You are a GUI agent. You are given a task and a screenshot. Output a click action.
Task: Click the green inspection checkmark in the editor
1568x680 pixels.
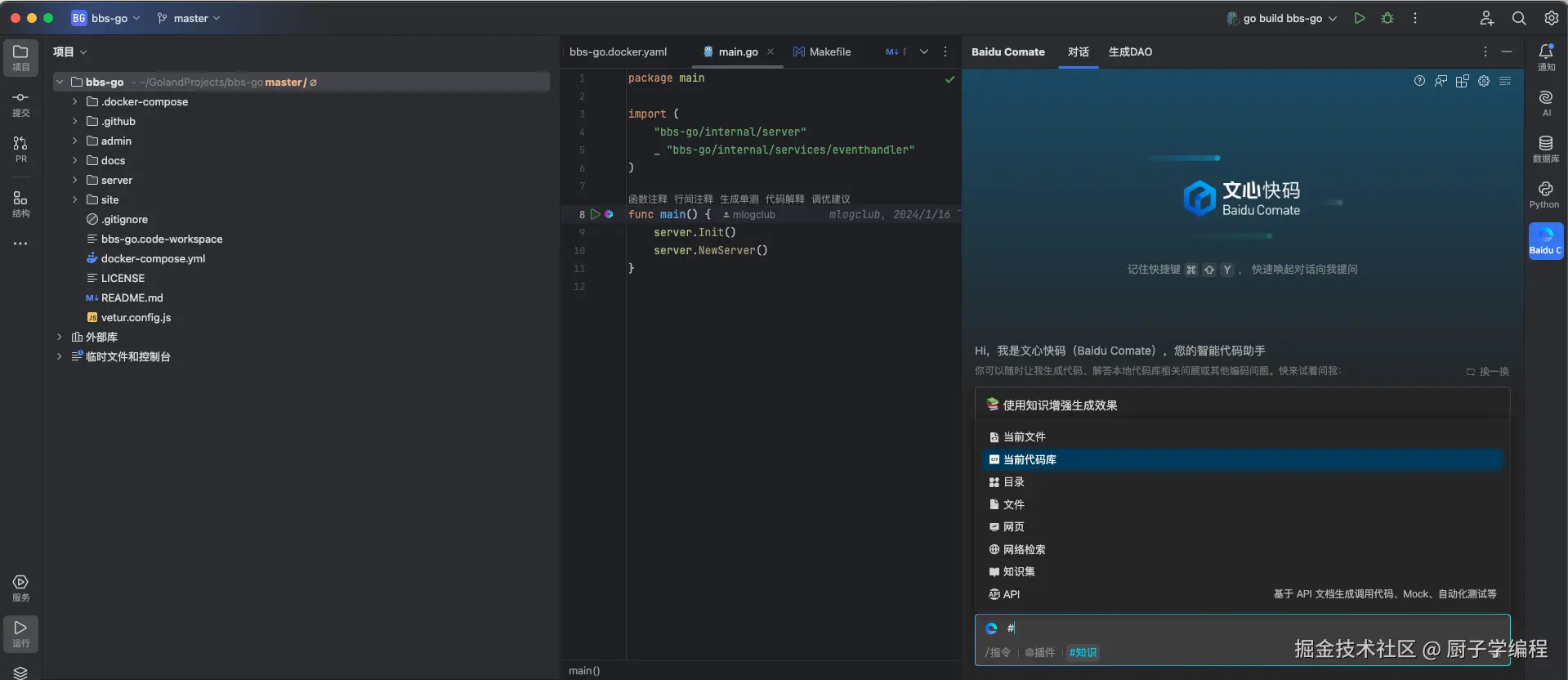pyautogui.click(x=949, y=79)
